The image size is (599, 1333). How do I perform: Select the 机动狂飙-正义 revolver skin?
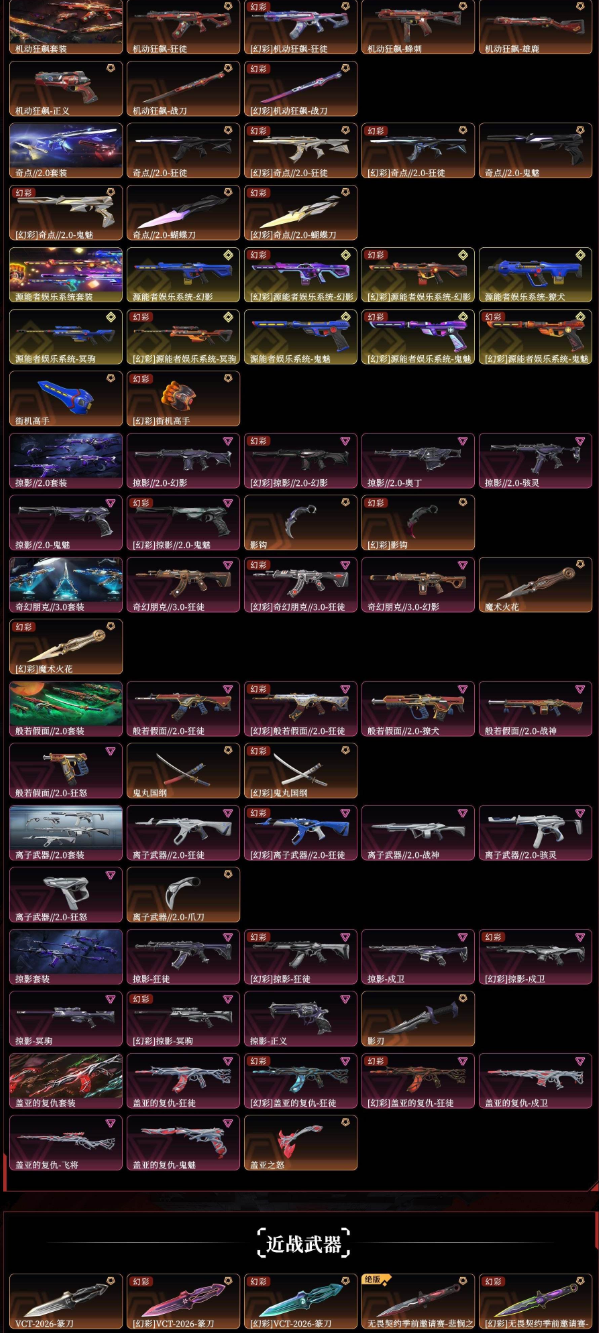pos(66,89)
